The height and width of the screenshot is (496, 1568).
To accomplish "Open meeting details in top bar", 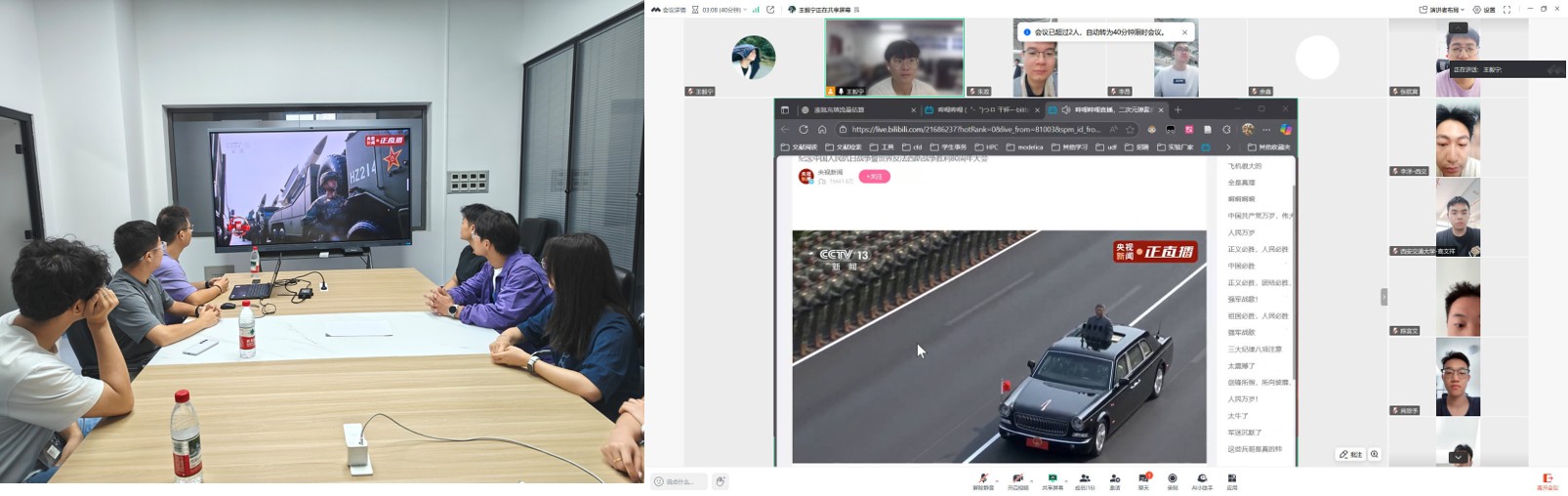I will pyautogui.click(x=669, y=10).
